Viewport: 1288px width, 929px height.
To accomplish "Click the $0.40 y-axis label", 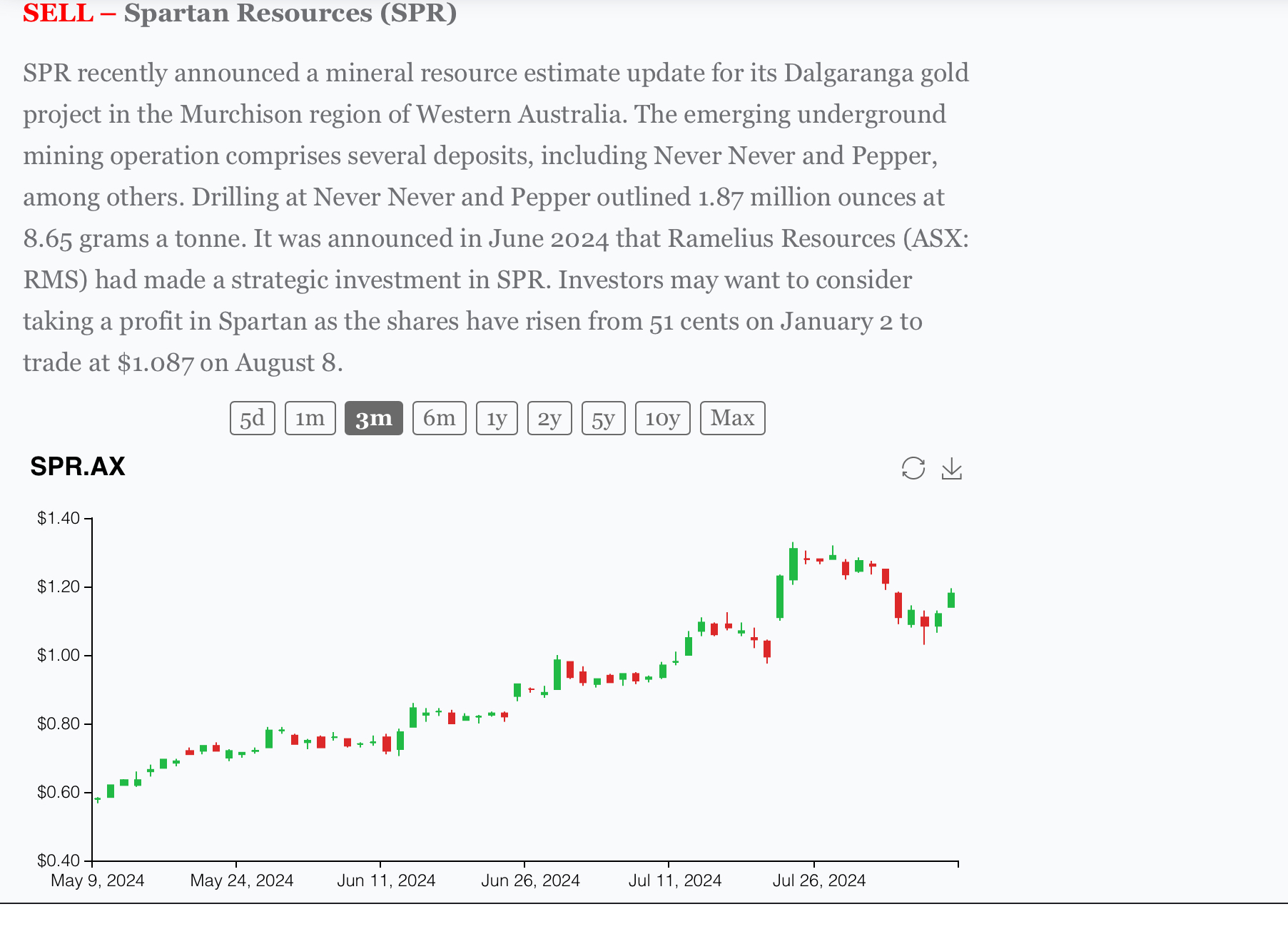I will point(59,861).
